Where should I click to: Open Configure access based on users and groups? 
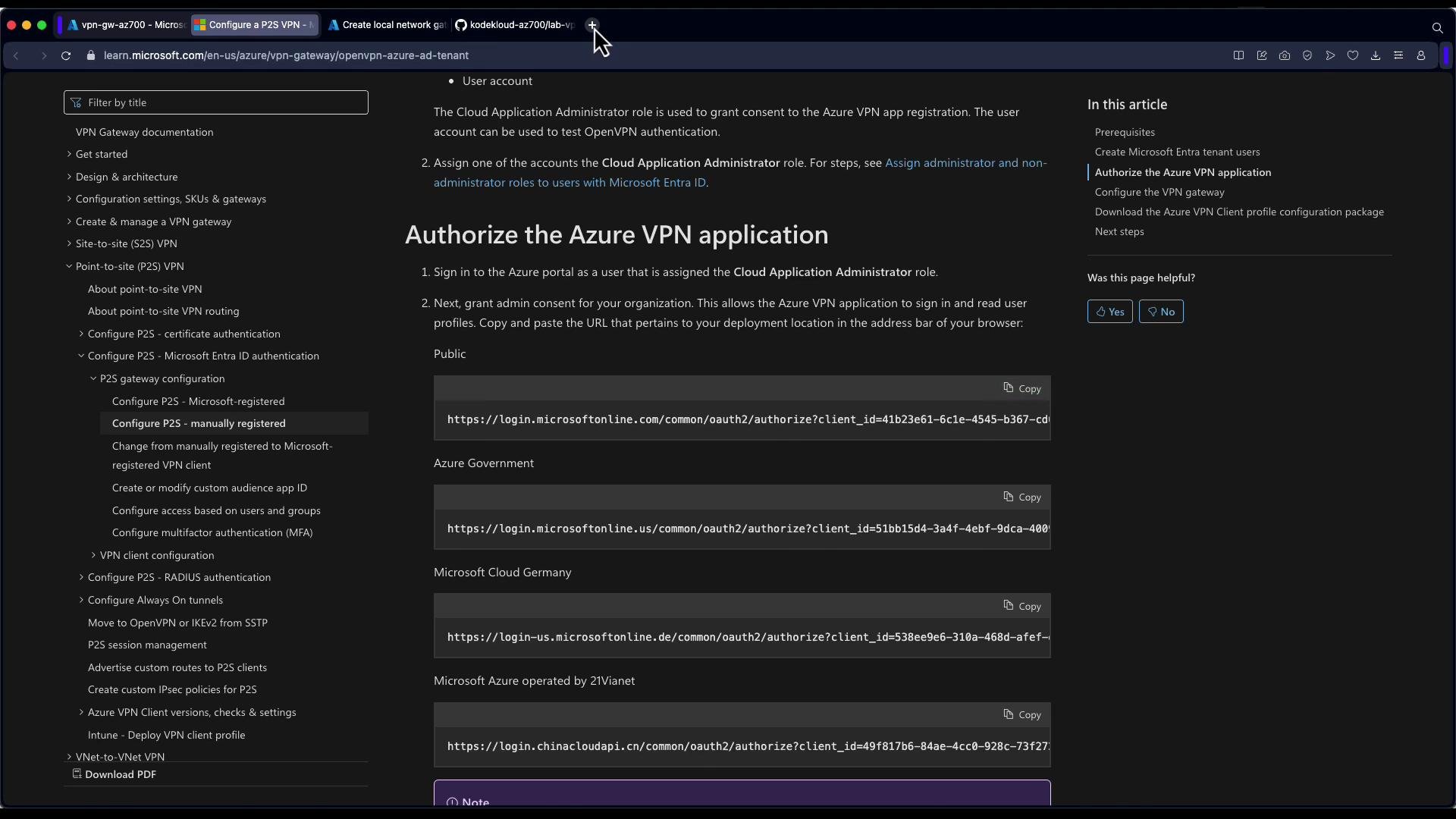[x=216, y=510]
